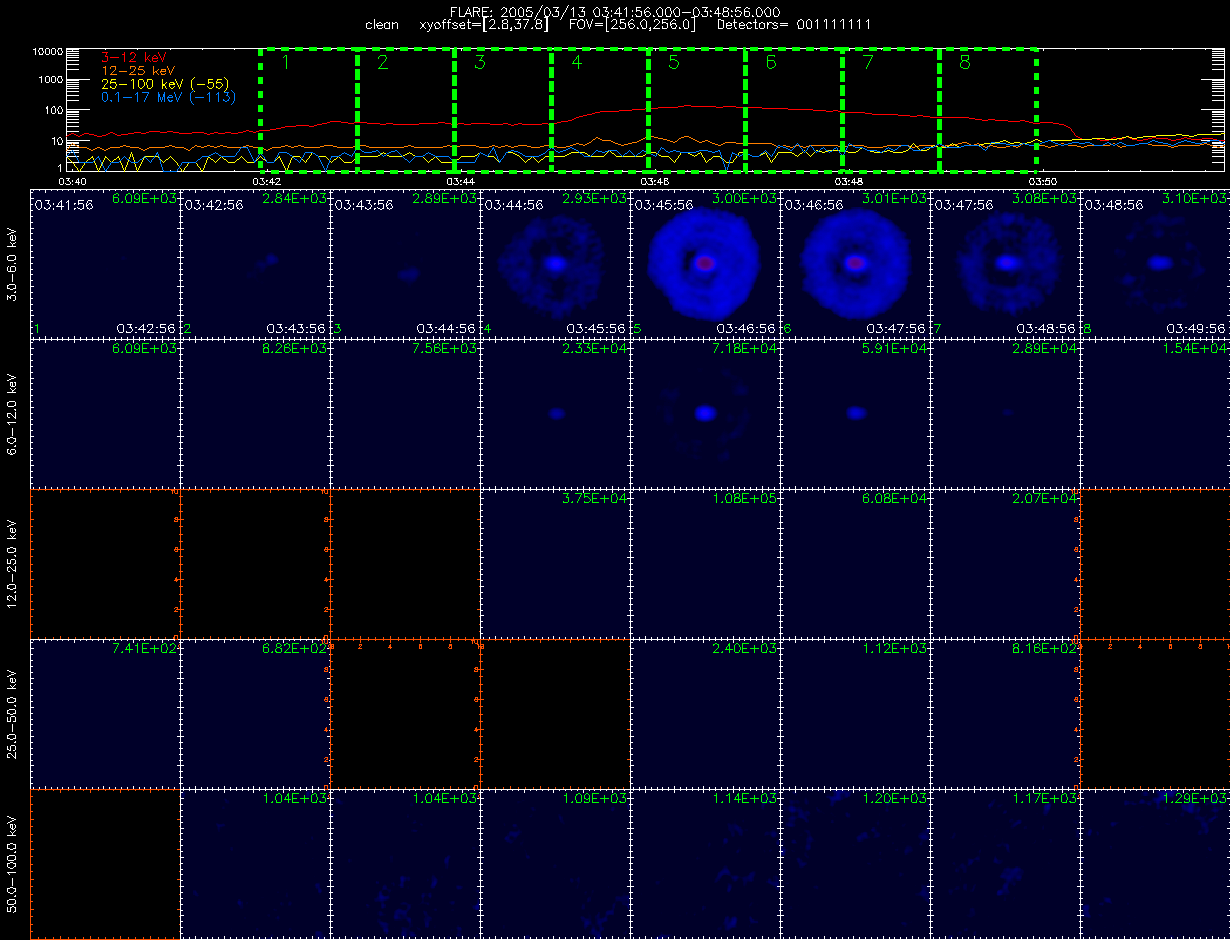Open the 50-100 keV image with peak 1.20E+03
The image size is (1230, 940).
pos(855,863)
